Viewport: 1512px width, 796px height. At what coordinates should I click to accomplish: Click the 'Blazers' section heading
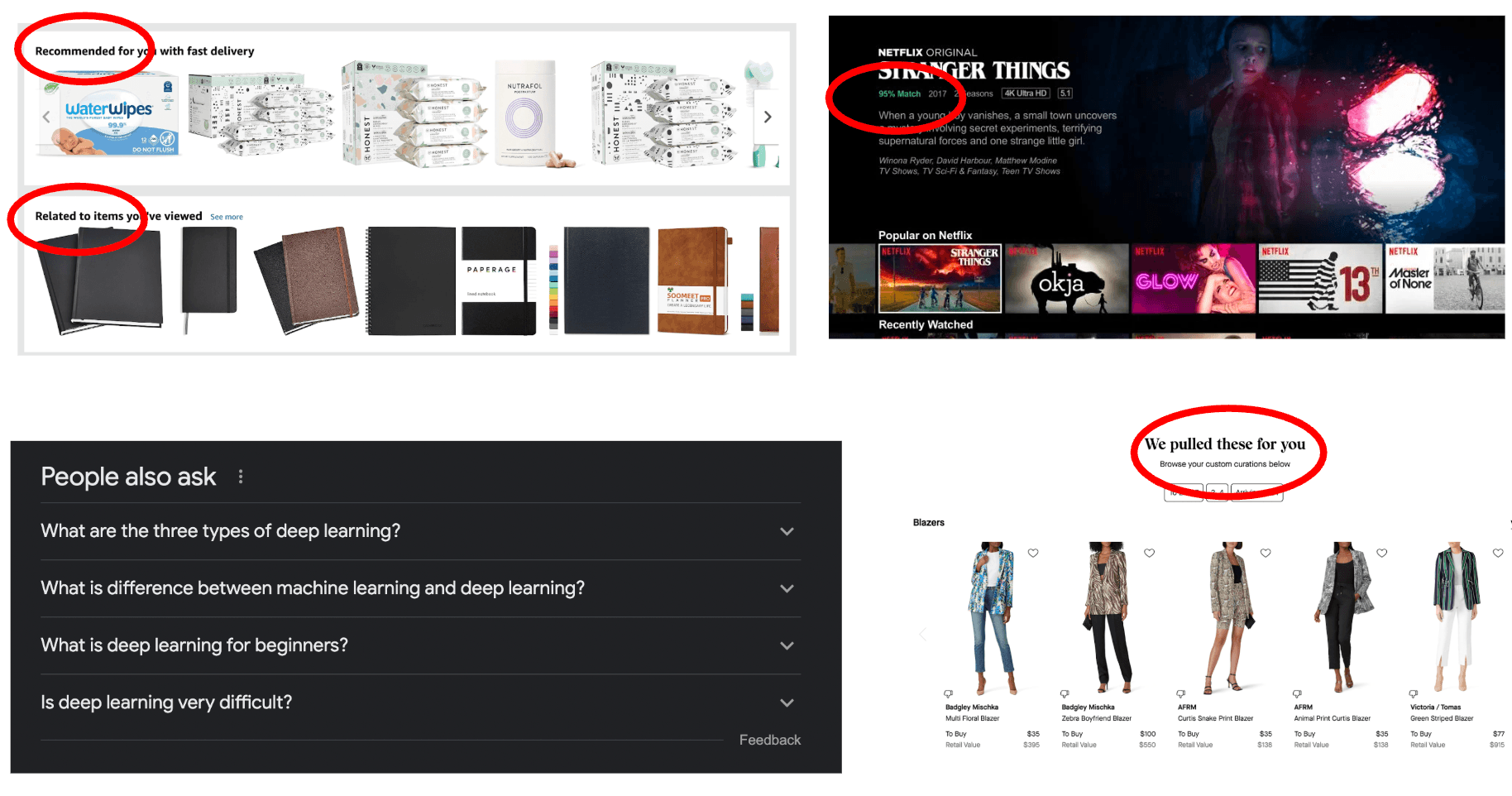(x=928, y=522)
